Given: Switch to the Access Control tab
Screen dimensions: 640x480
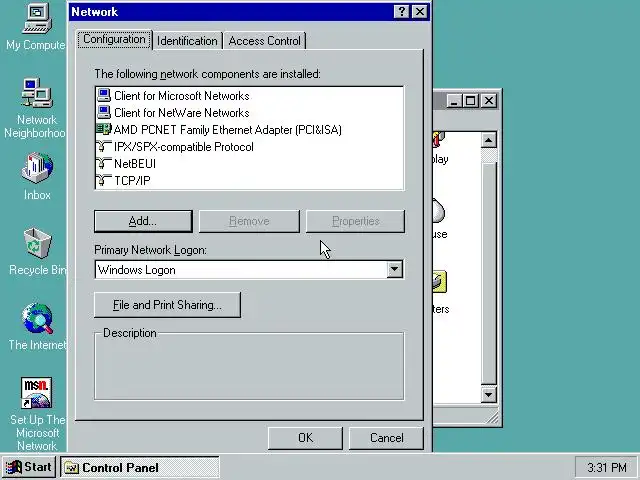Looking at the screenshot, I should [264, 41].
